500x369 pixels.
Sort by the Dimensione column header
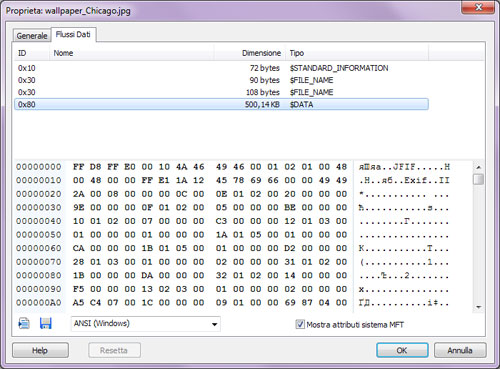pyautogui.click(x=250, y=53)
